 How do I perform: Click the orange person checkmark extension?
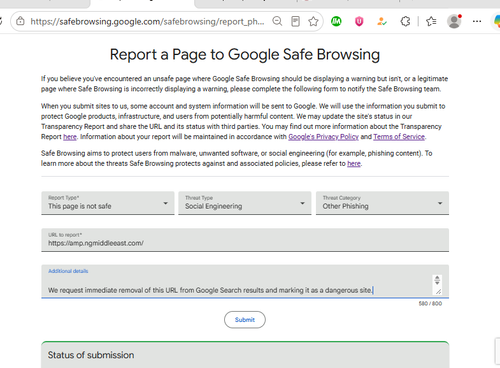point(382,22)
